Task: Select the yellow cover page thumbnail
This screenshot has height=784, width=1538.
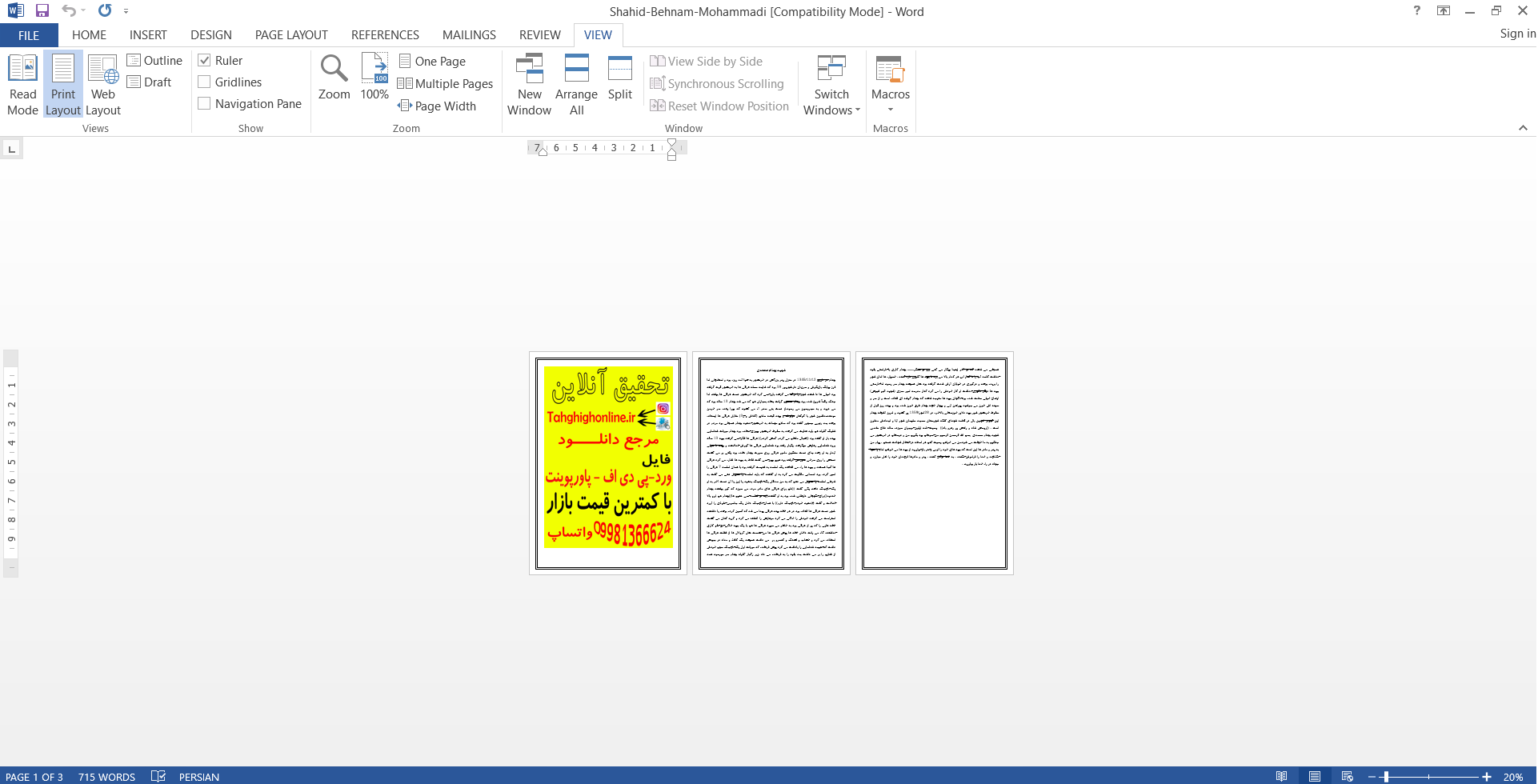Action: 608,463
